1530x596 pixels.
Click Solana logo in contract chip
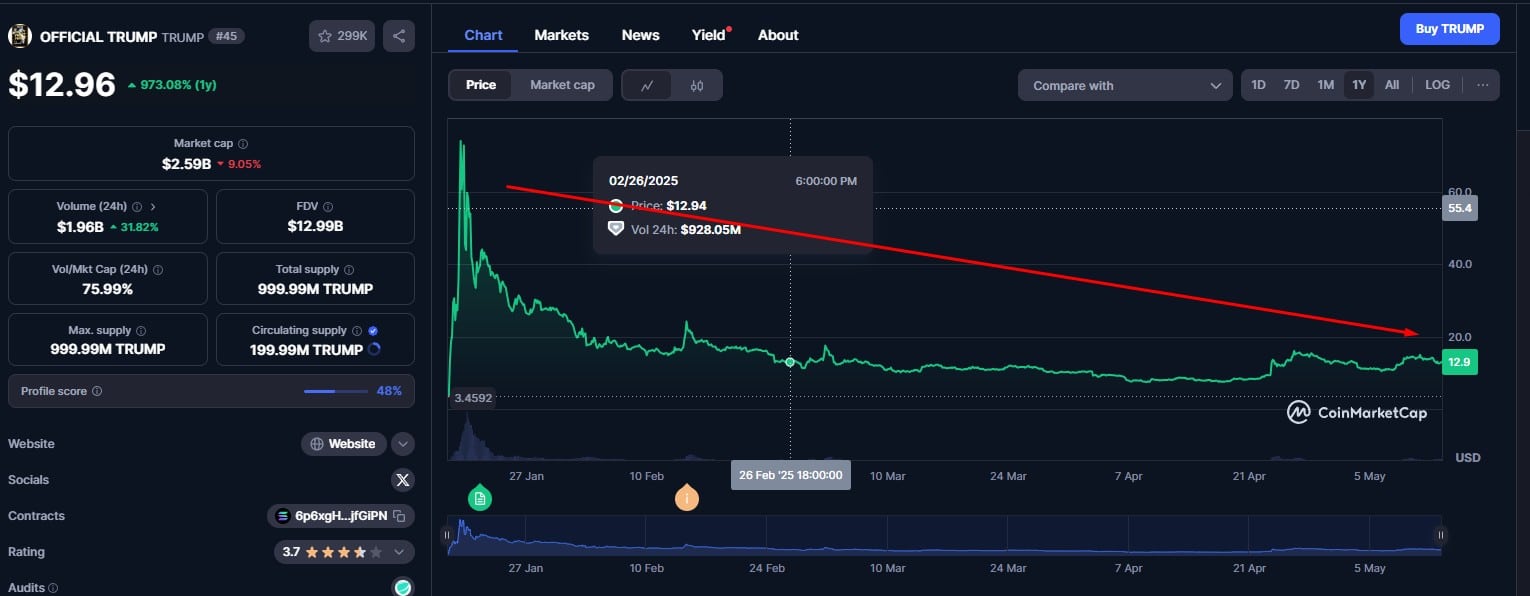coord(283,516)
